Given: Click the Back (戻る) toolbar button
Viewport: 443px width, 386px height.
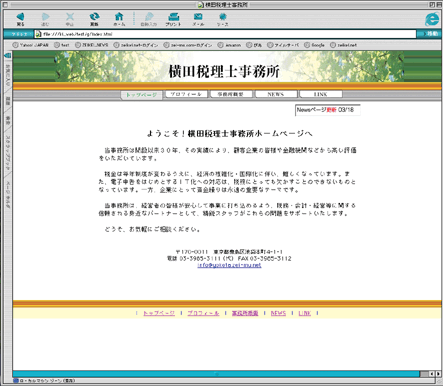Looking at the screenshot, I should pyautogui.click(x=20, y=19).
